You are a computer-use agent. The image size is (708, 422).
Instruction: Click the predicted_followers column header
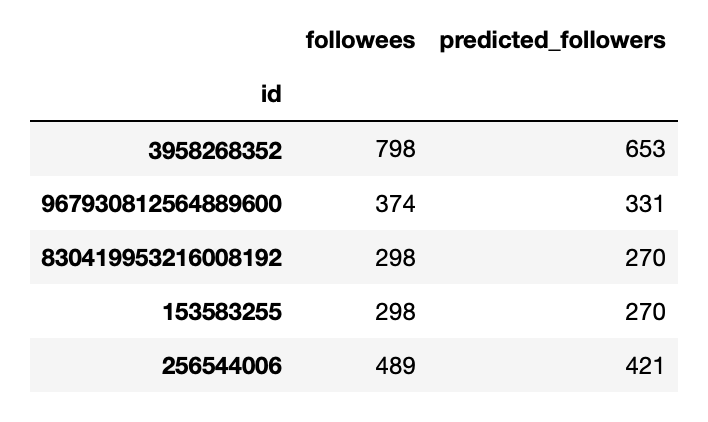tap(552, 40)
